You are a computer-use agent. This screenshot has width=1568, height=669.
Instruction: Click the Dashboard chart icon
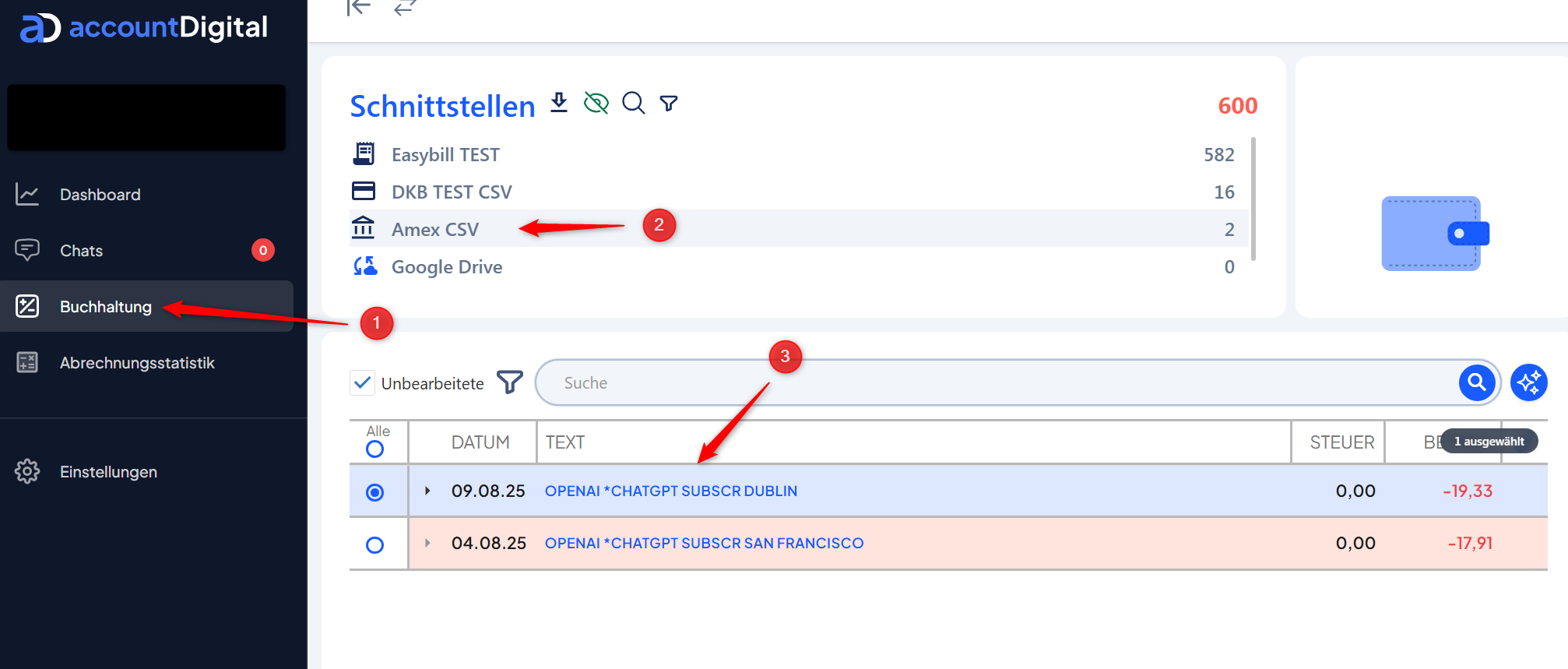pos(27,195)
